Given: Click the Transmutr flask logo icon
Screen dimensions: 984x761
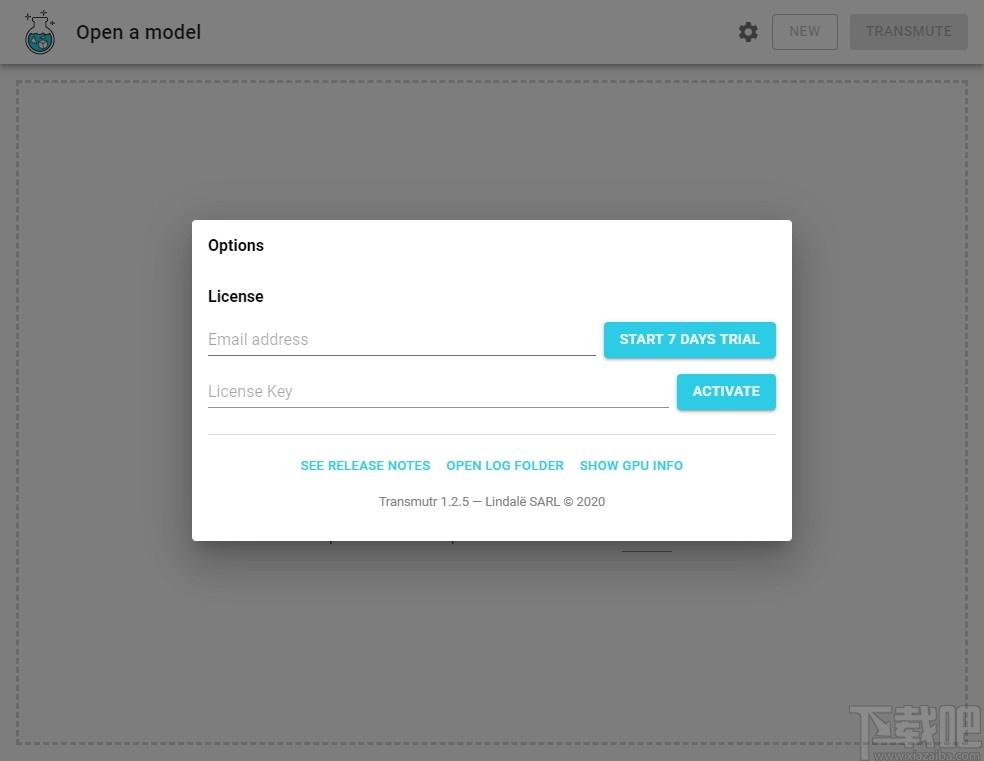Looking at the screenshot, I should [x=40, y=32].
